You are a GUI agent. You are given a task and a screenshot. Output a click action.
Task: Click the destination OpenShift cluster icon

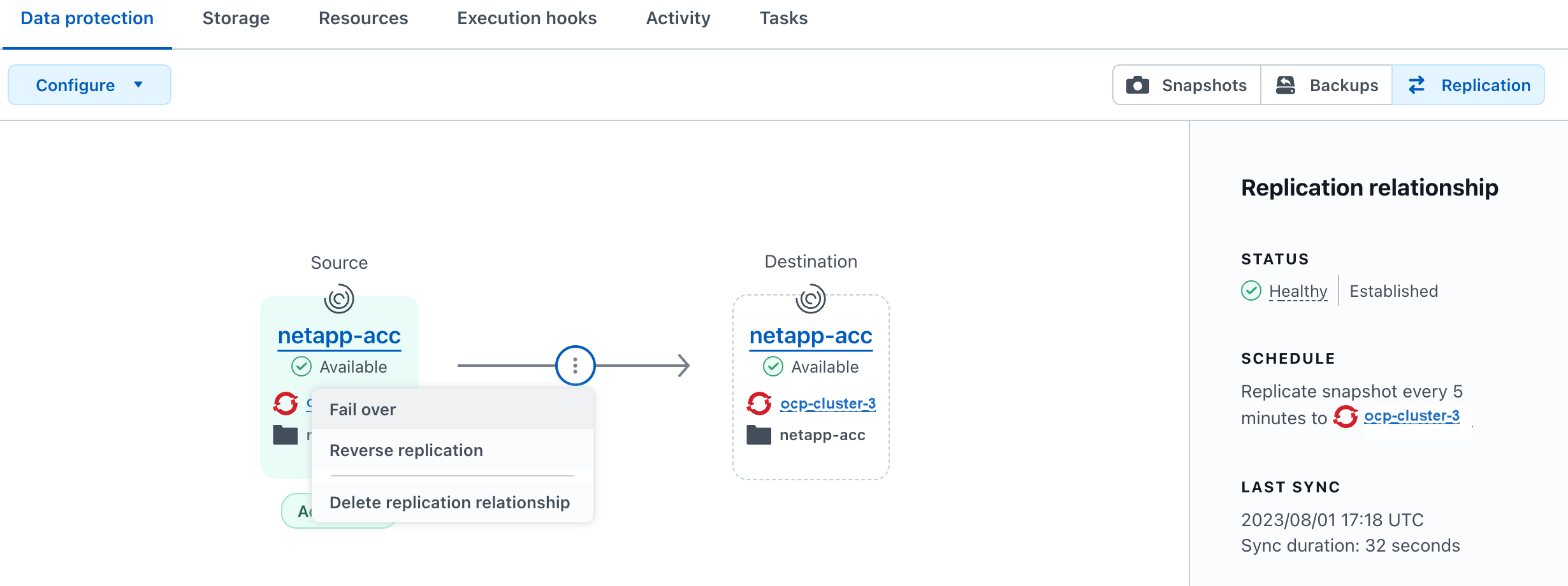[759, 403]
